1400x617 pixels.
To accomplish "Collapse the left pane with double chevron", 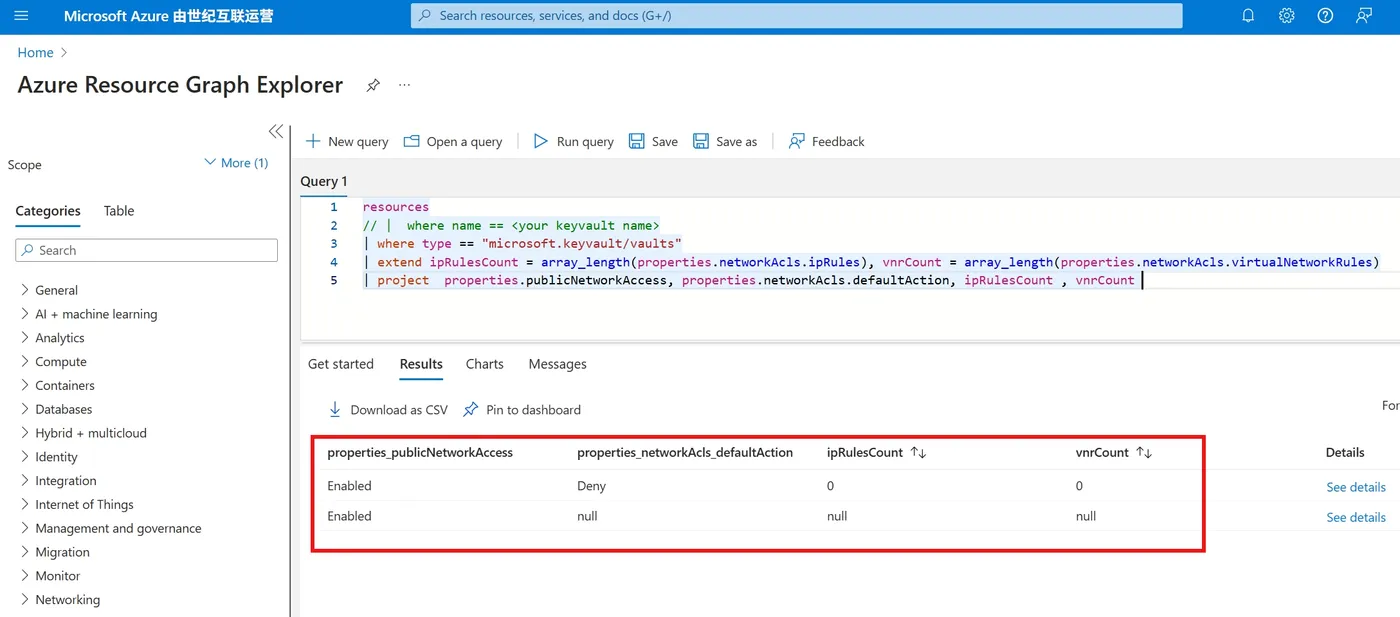I will coord(276,132).
